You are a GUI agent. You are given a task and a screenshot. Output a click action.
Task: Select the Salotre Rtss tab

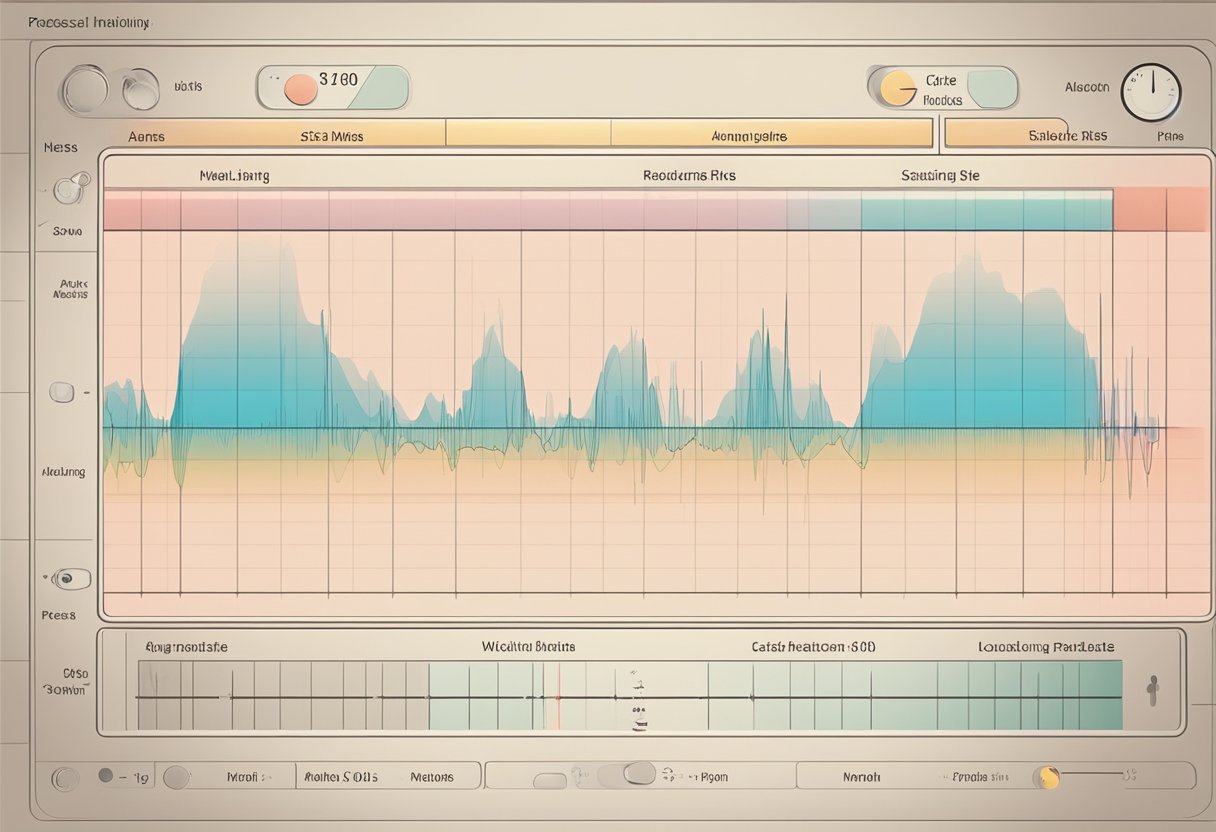[1067, 134]
